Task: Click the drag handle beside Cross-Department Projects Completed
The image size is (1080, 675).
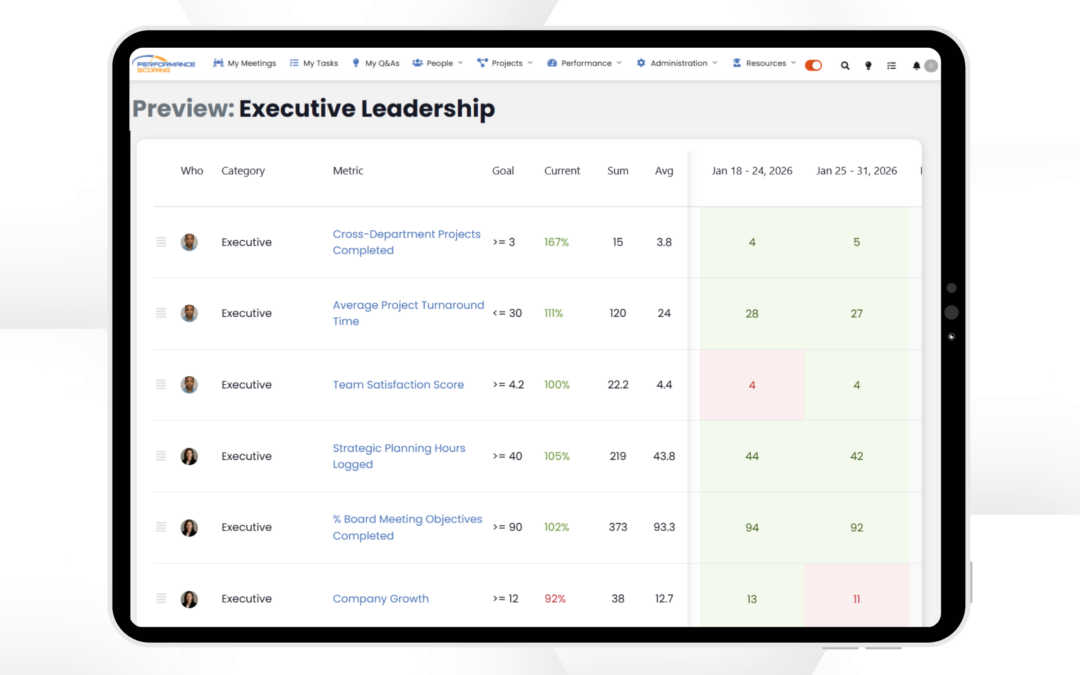Action: point(161,241)
